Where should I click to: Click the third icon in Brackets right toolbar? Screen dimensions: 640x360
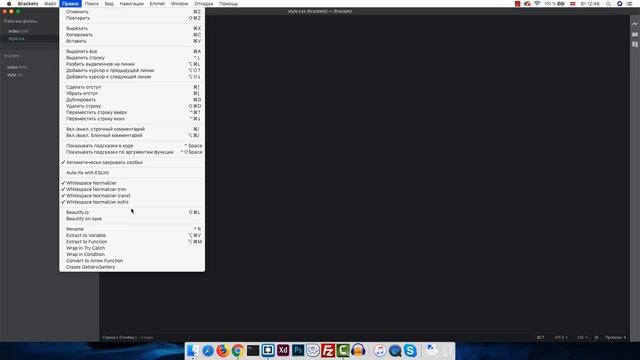coord(635,44)
